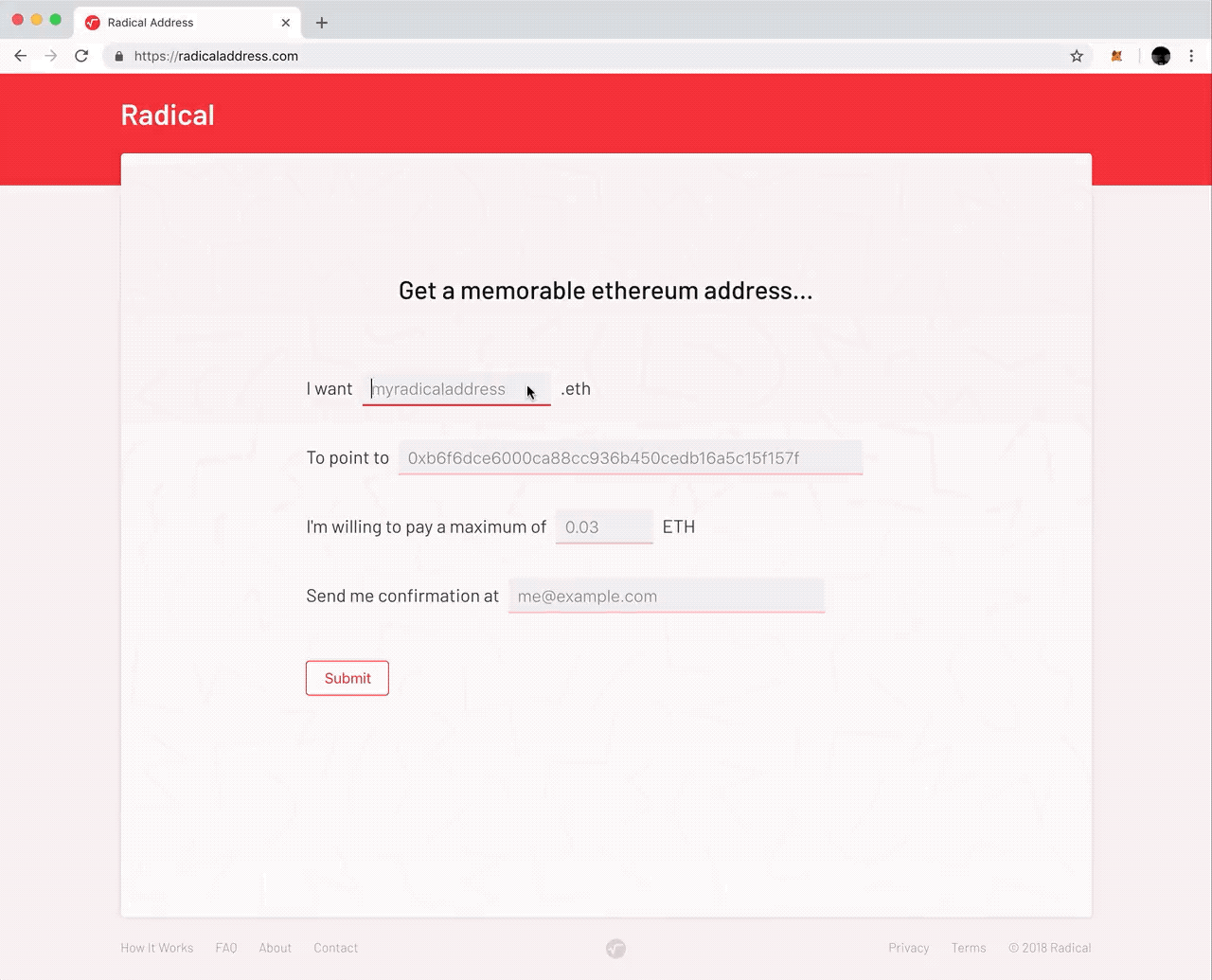
Task: Open a new browser tab
Action: (x=322, y=23)
